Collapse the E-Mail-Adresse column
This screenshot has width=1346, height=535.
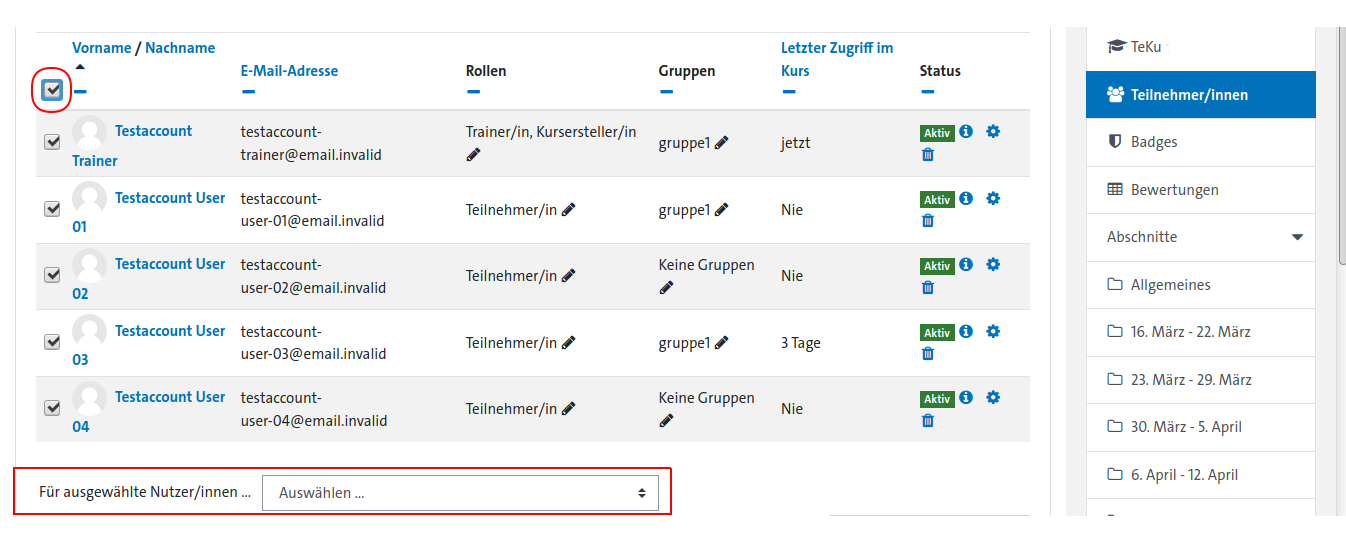click(x=248, y=92)
